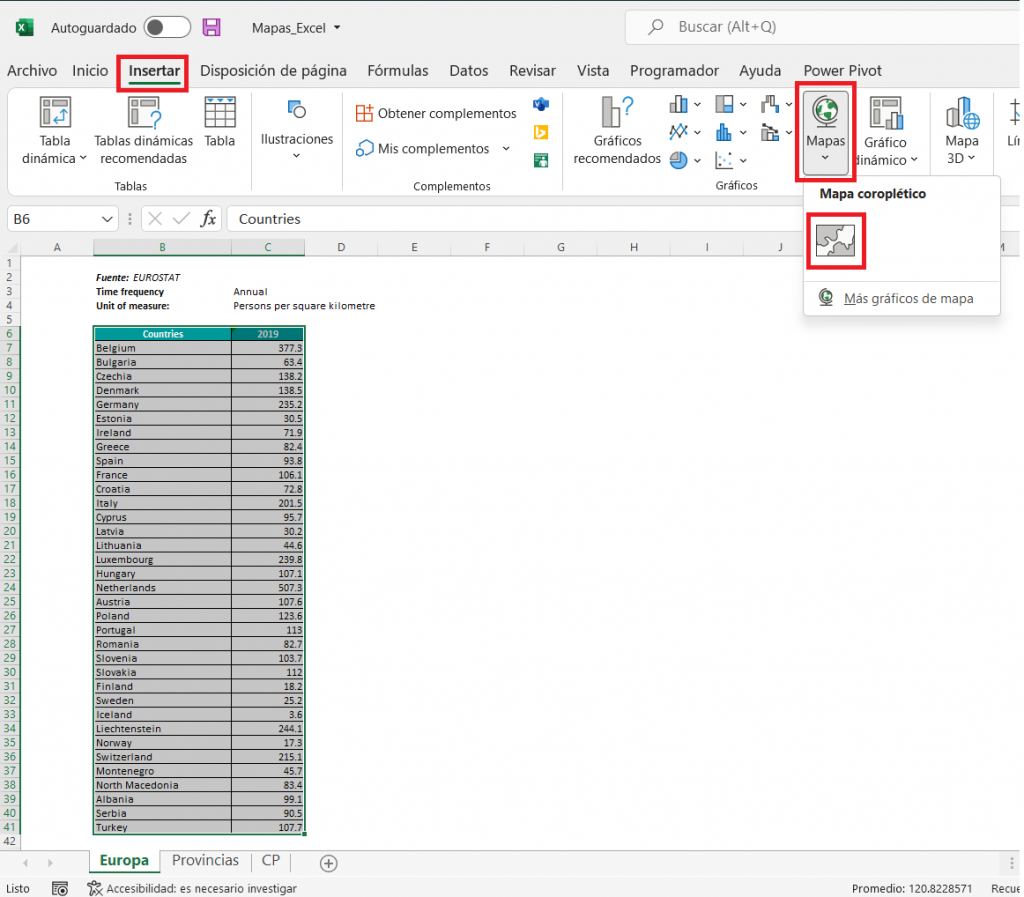Viewport: 1024px width, 897px height.
Task: Click the insert function fx icon
Action: [208, 219]
